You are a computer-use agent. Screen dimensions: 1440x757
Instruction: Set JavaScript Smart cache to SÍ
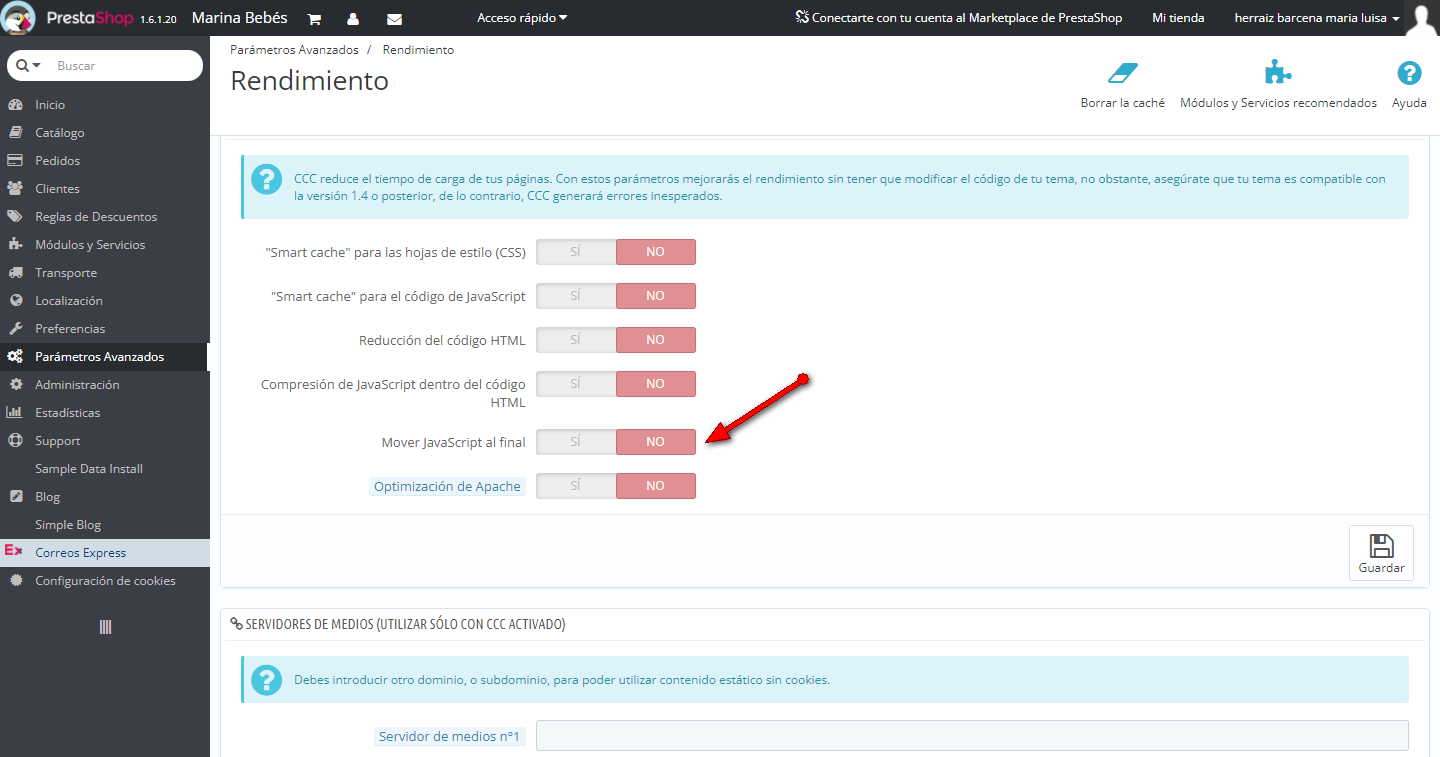576,296
